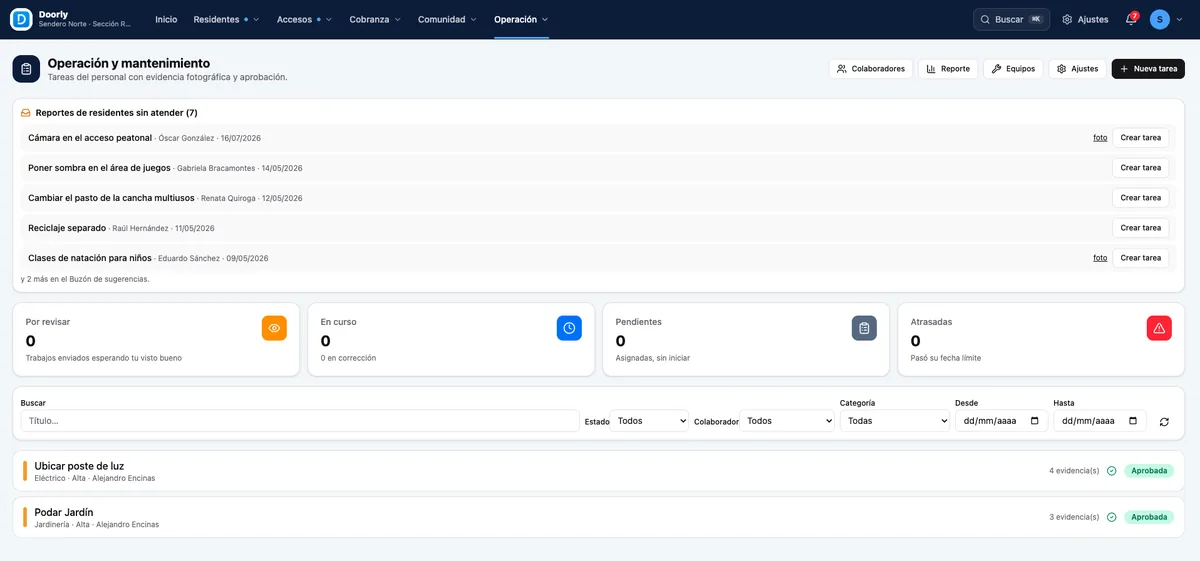
Task: Open the Cobranza menu
Action: 375,19
